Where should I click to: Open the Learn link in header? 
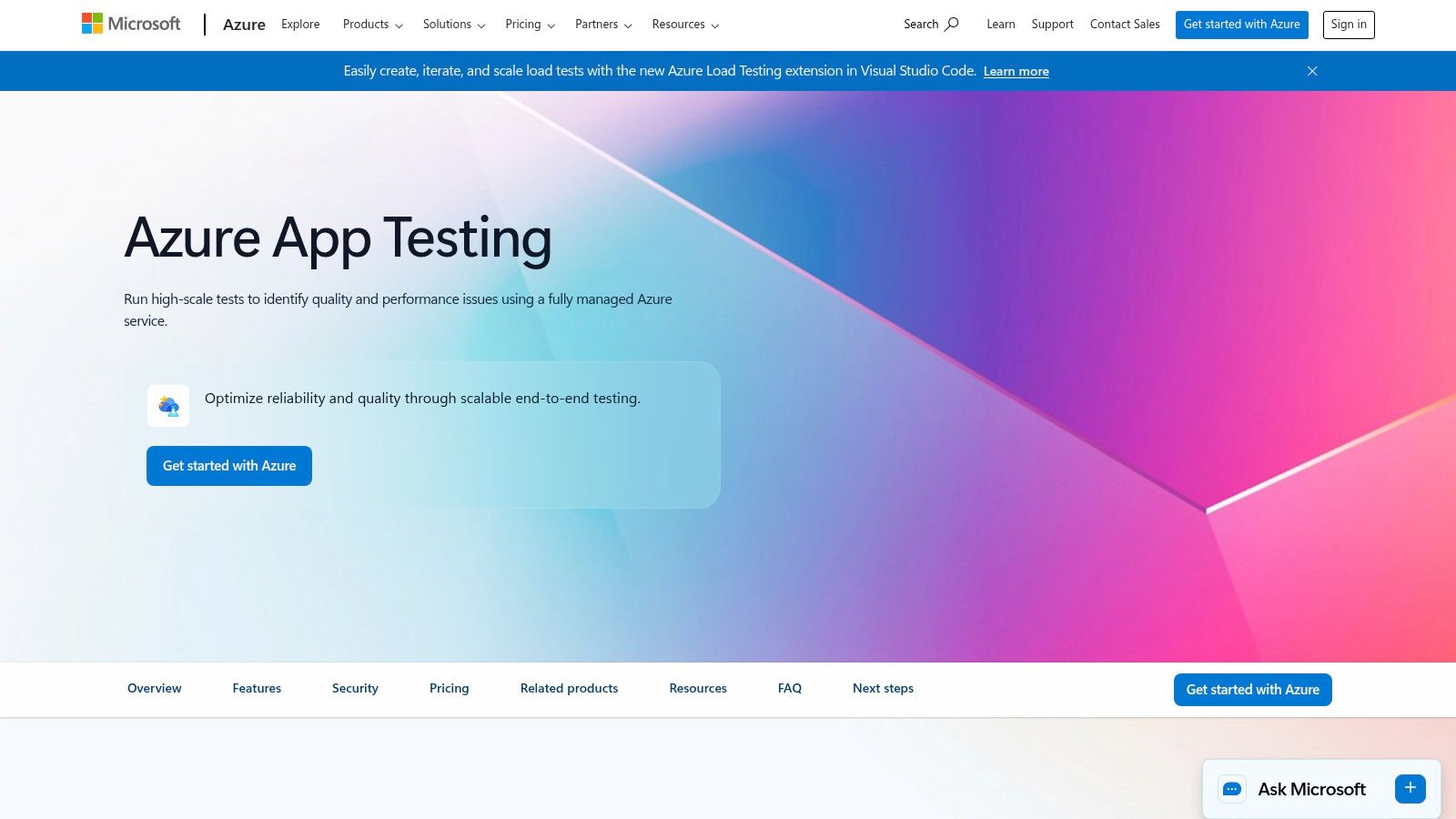pos(1000,25)
